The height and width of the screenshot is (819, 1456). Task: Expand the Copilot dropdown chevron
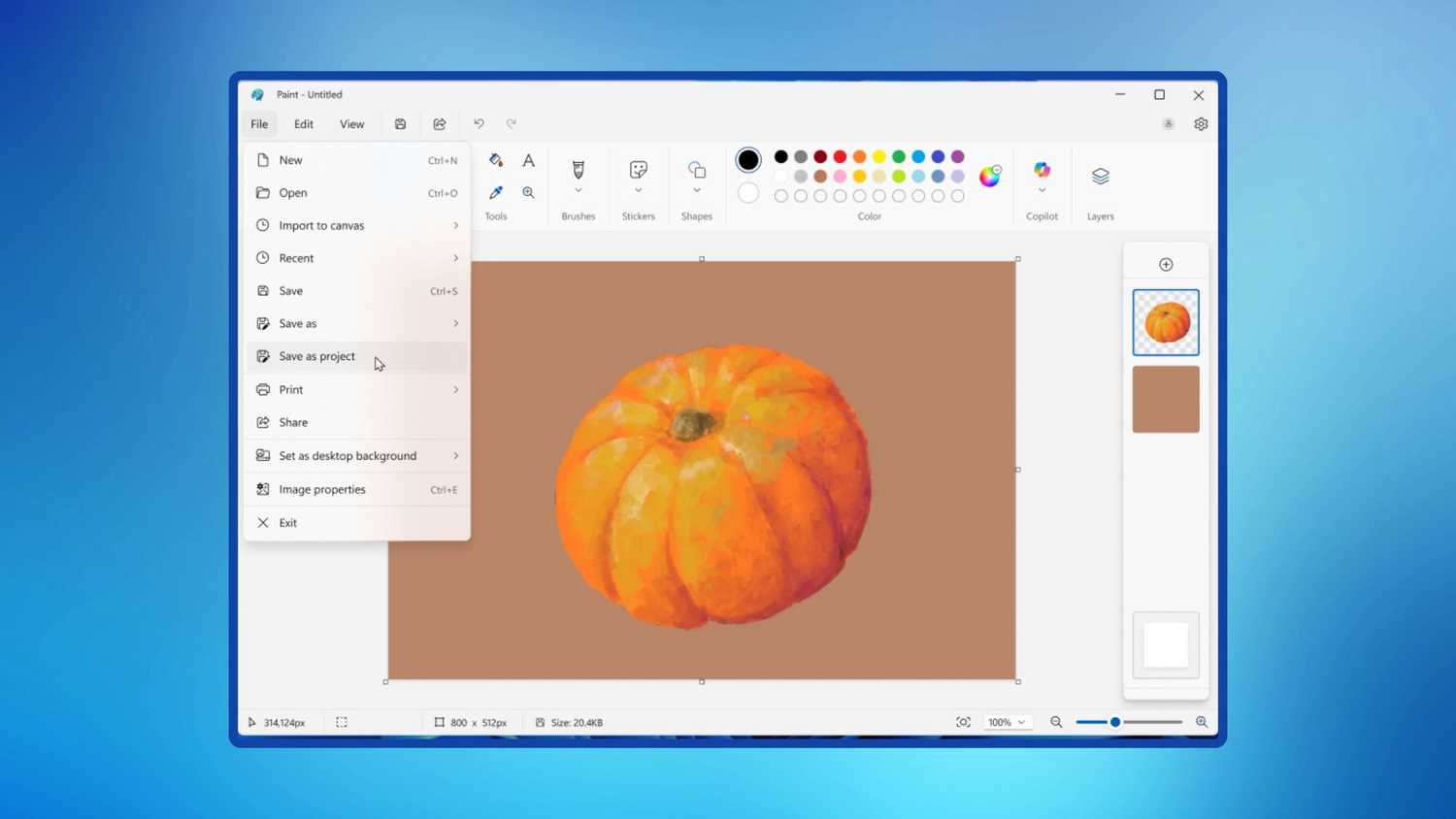click(1042, 191)
